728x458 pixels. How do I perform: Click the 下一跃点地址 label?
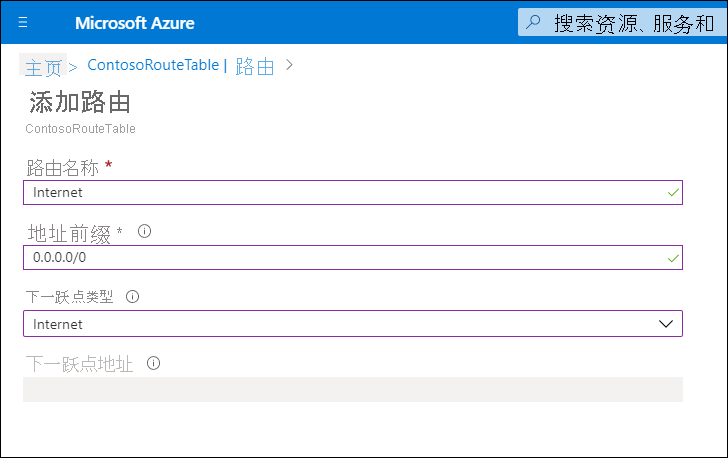79,364
